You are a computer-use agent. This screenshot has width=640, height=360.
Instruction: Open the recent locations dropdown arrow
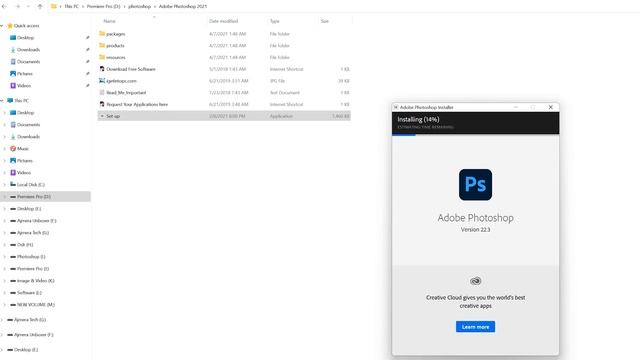pos(28,7)
